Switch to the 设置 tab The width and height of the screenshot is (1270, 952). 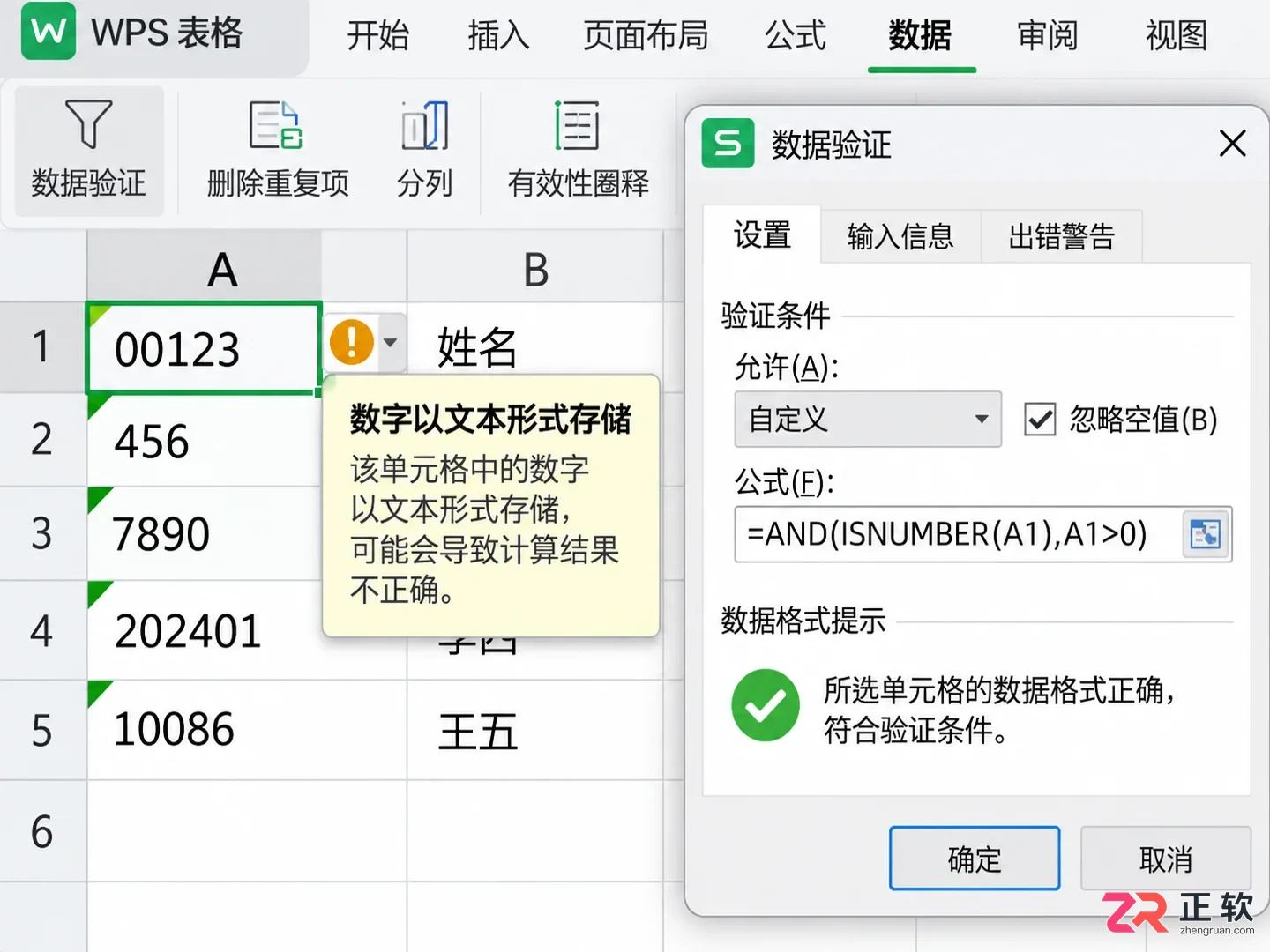point(762,235)
